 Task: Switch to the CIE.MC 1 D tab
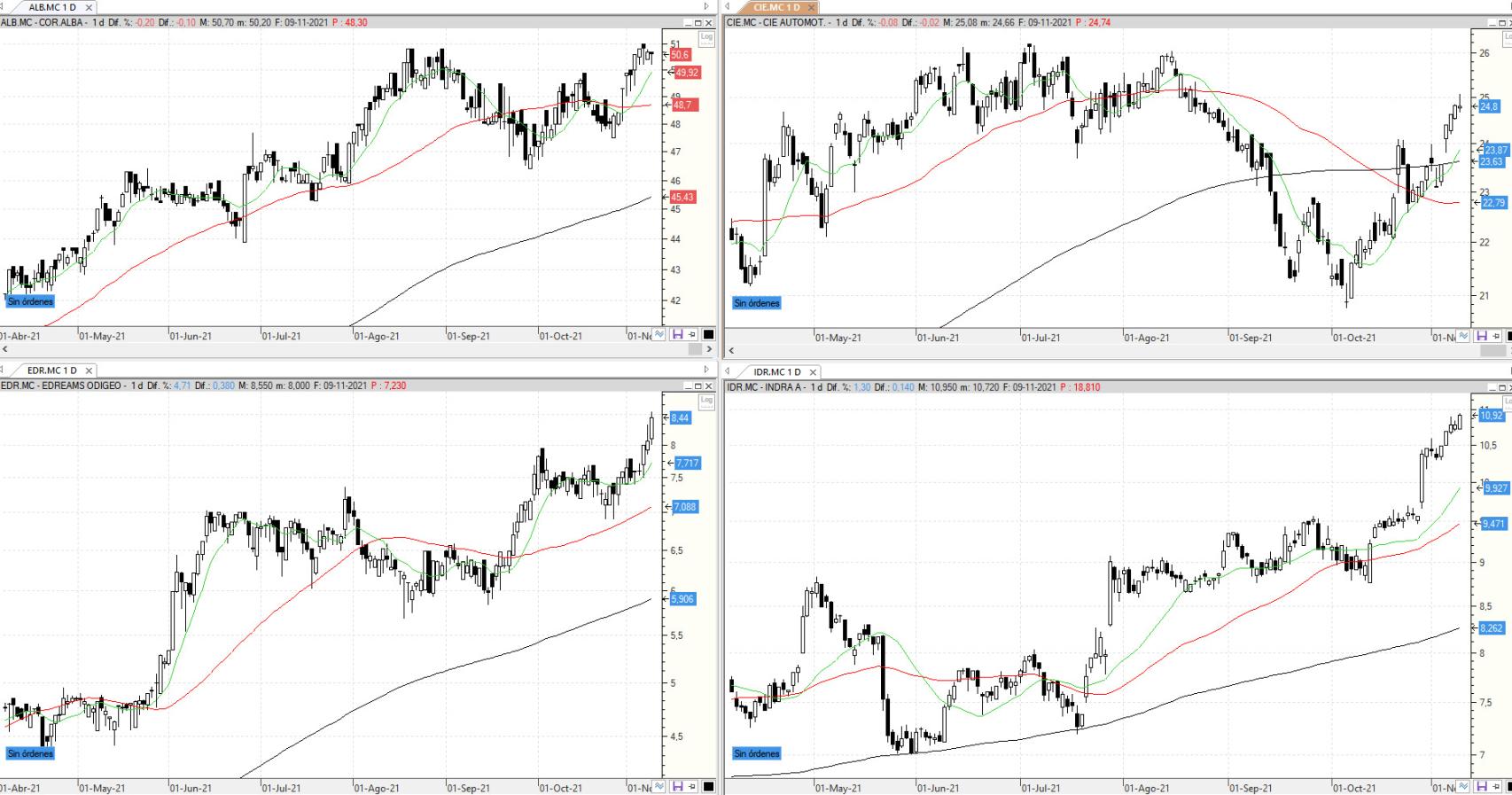click(x=775, y=7)
